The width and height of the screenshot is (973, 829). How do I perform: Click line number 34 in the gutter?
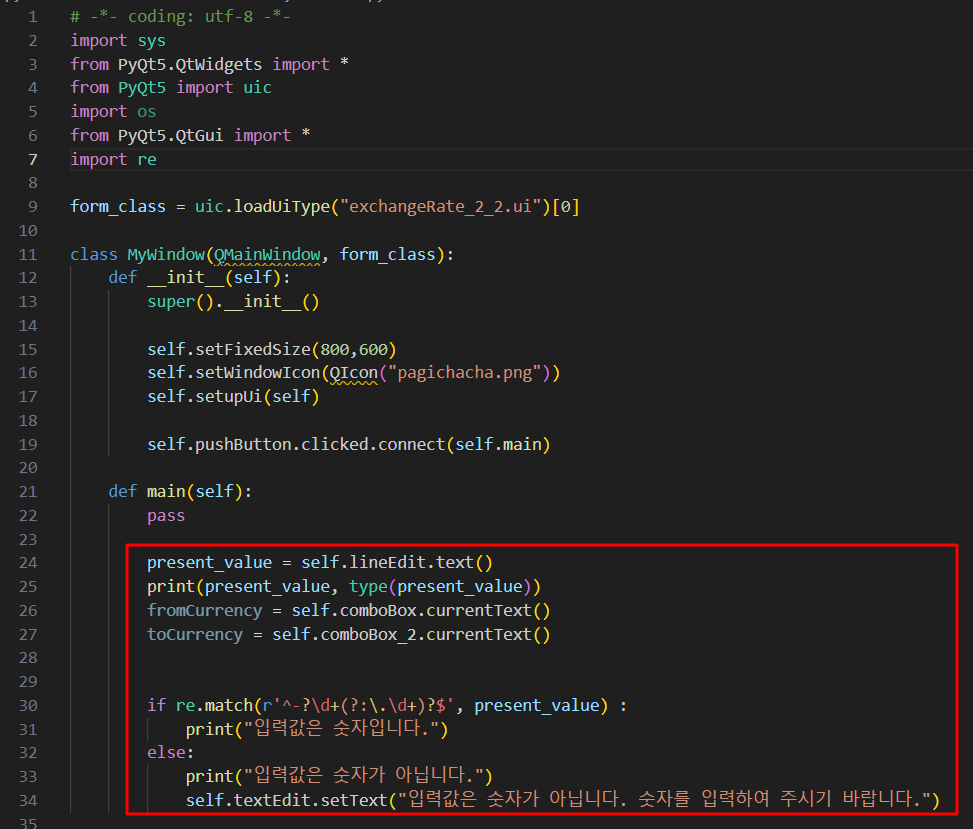[28, 801]
